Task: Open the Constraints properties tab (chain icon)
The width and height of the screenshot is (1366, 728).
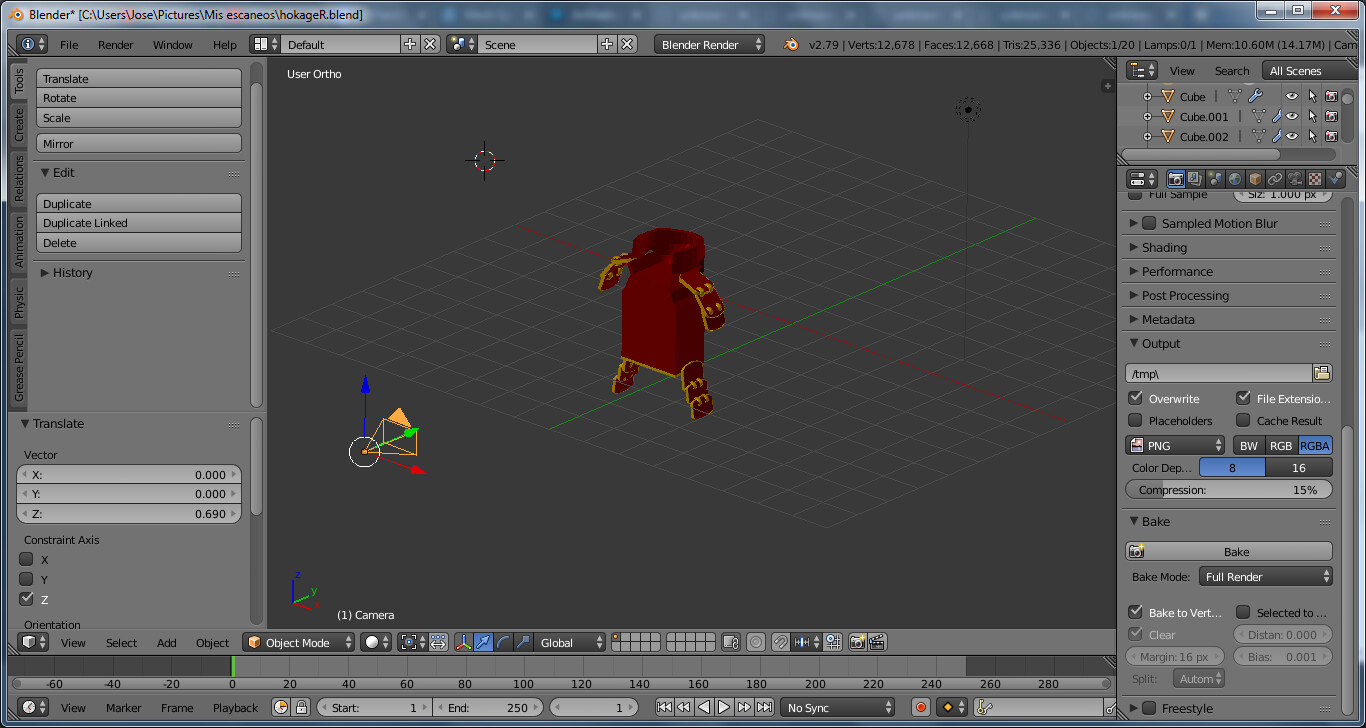Action: (1275, 179)
